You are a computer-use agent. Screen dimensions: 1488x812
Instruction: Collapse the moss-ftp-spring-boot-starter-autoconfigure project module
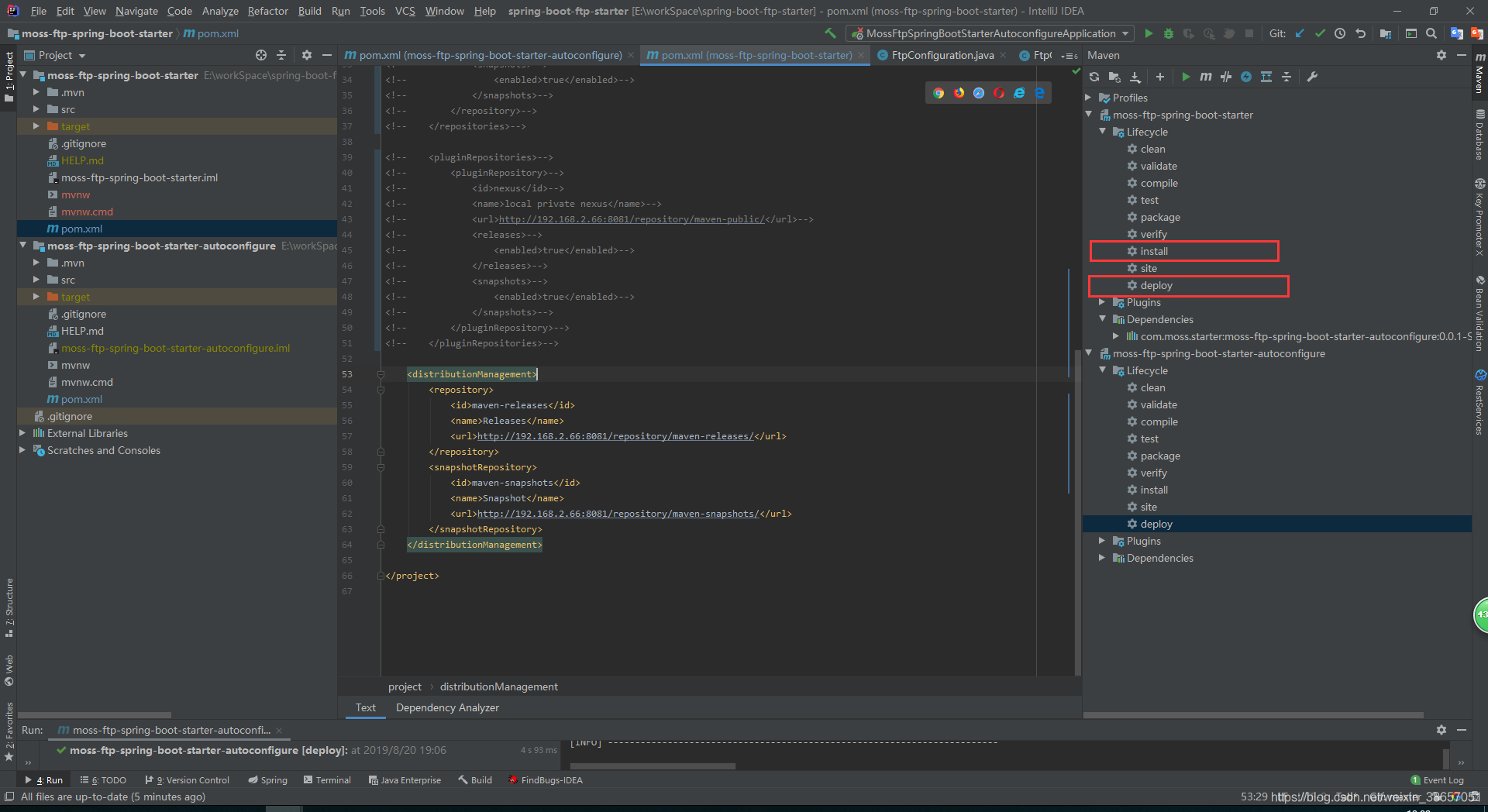pyautogui.click(x=22, y=246)
